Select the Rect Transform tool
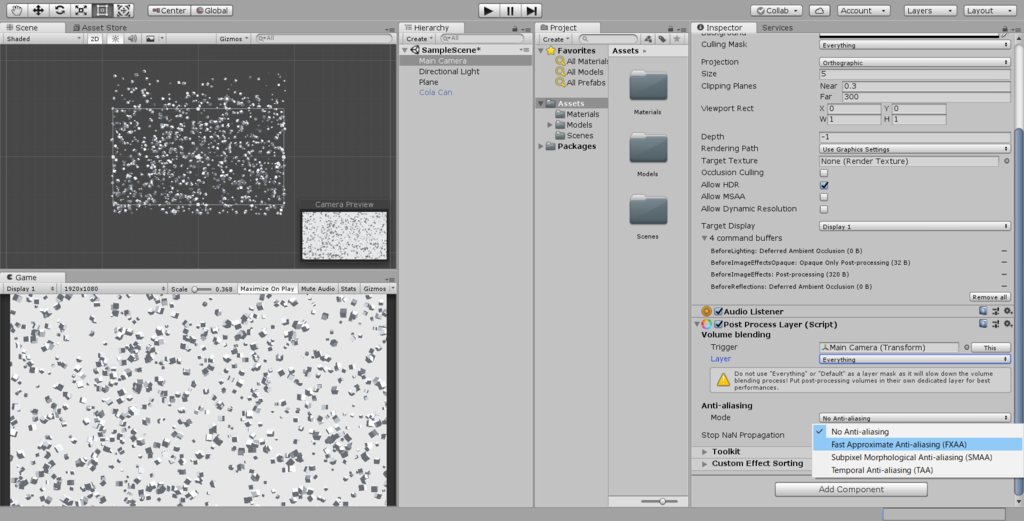 click(x=103, y=10)
